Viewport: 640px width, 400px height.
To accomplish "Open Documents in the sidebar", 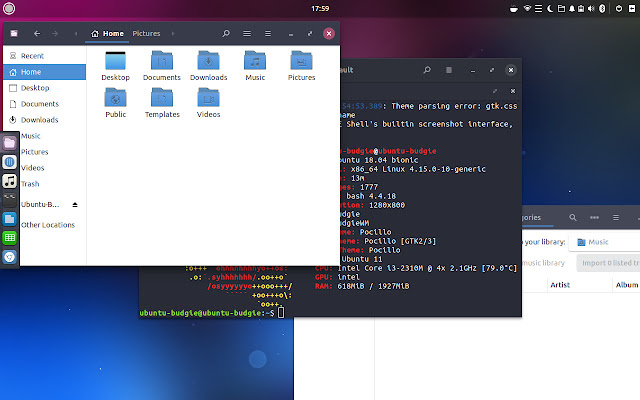I will (44, 104).
